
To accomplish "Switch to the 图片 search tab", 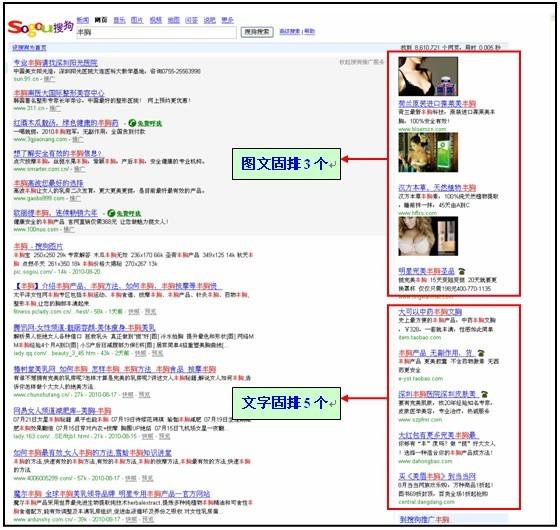I will point(137,20).
